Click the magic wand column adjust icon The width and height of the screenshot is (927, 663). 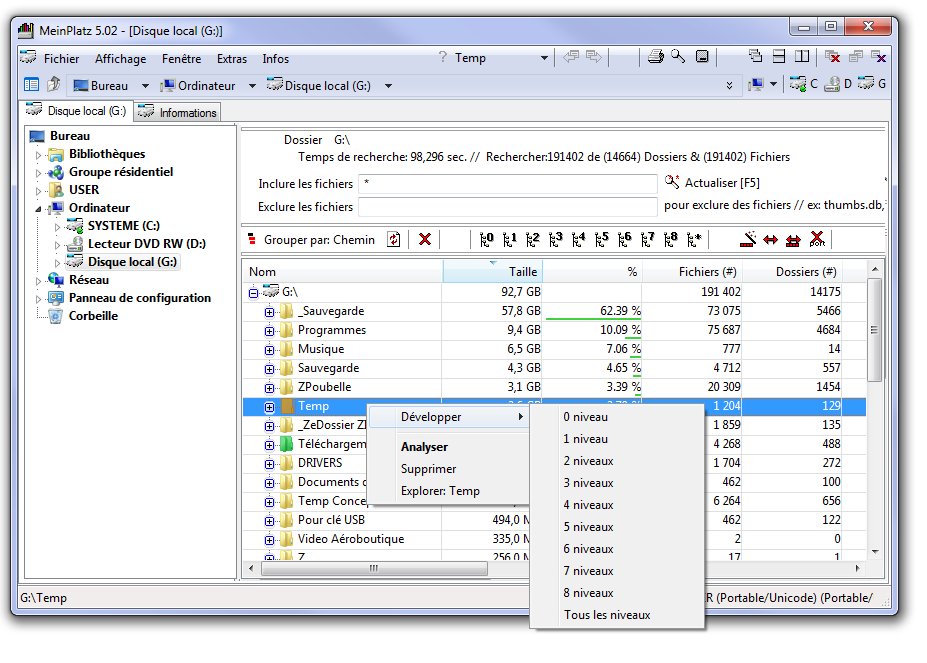pos(748,239)
